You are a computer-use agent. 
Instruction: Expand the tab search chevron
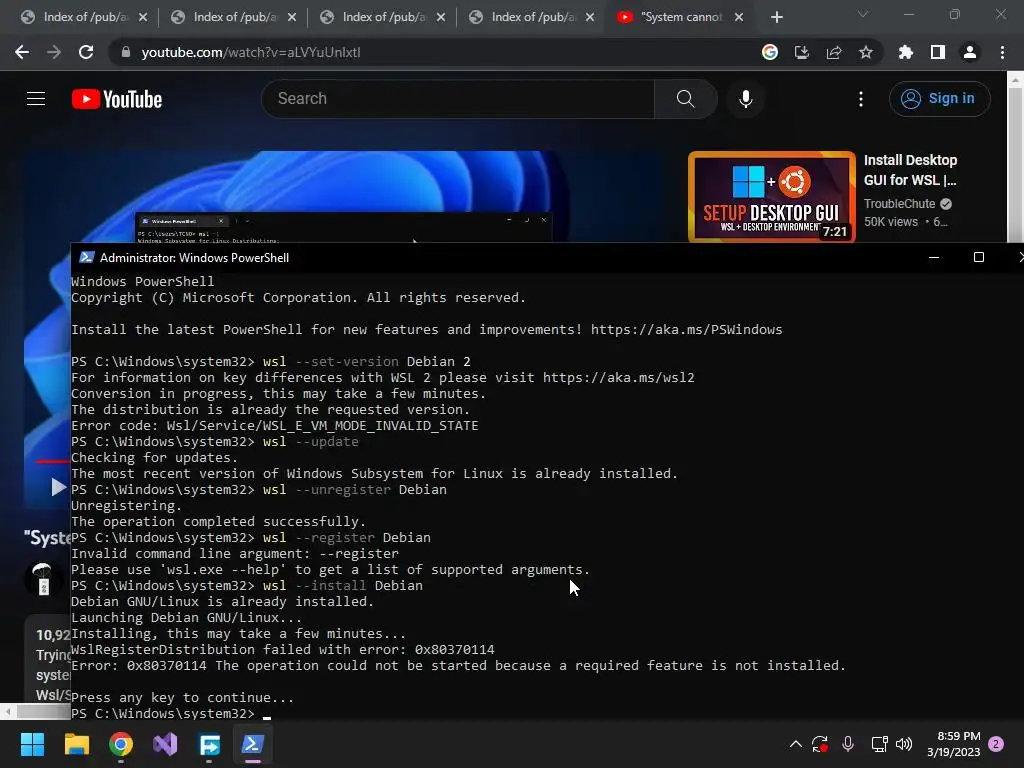pyautogui.click(x=863, y=14)
